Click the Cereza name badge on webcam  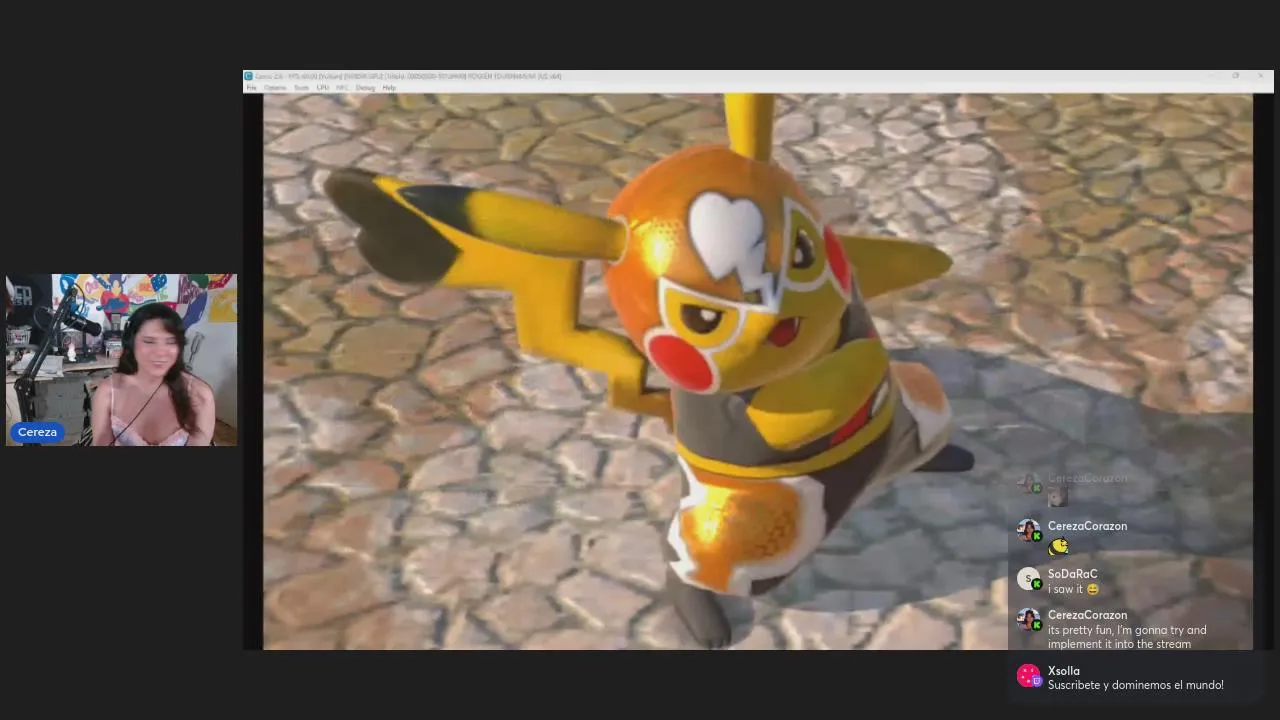click(37, 432)
